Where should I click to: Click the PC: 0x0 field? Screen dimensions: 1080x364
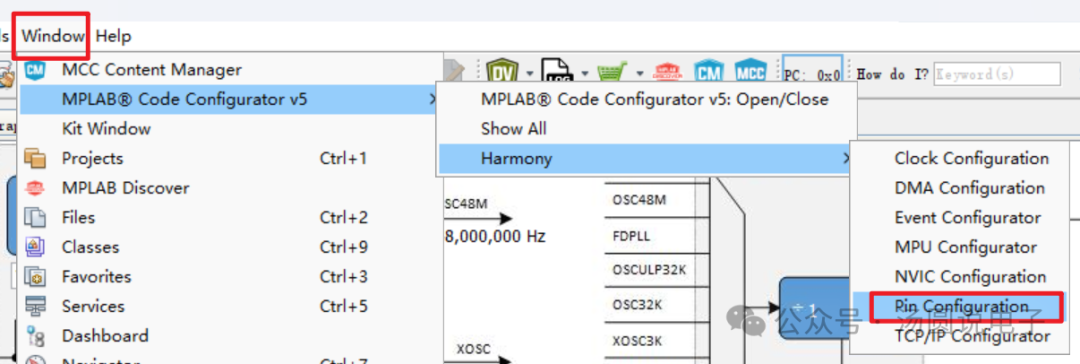pos(813,70)
